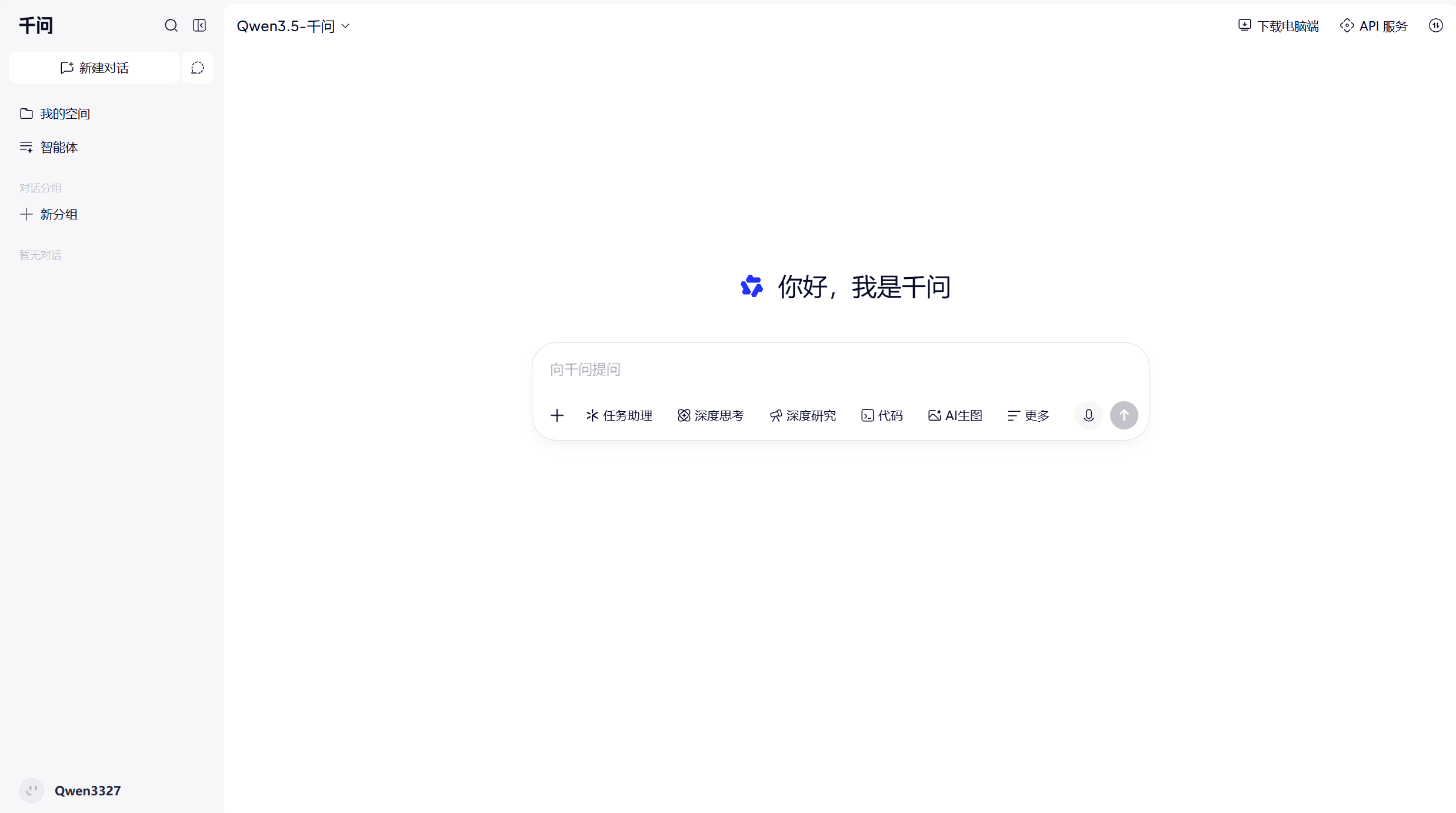Click the 下载电脑端 link
The height and width of the screenshot is (813, 1456).
coord(1279,26)
